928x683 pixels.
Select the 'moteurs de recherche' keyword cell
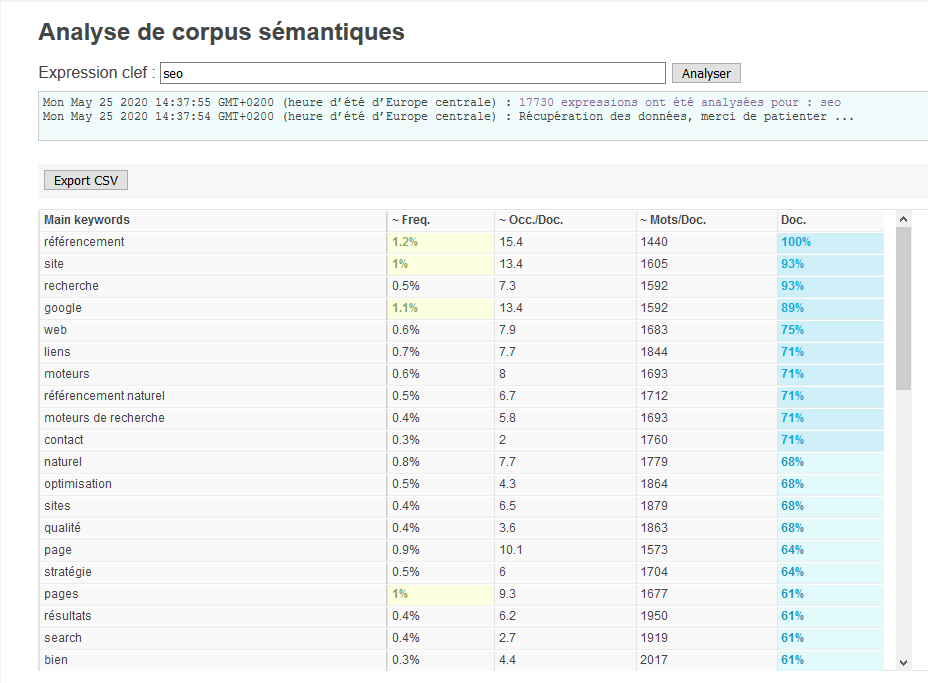212,418
